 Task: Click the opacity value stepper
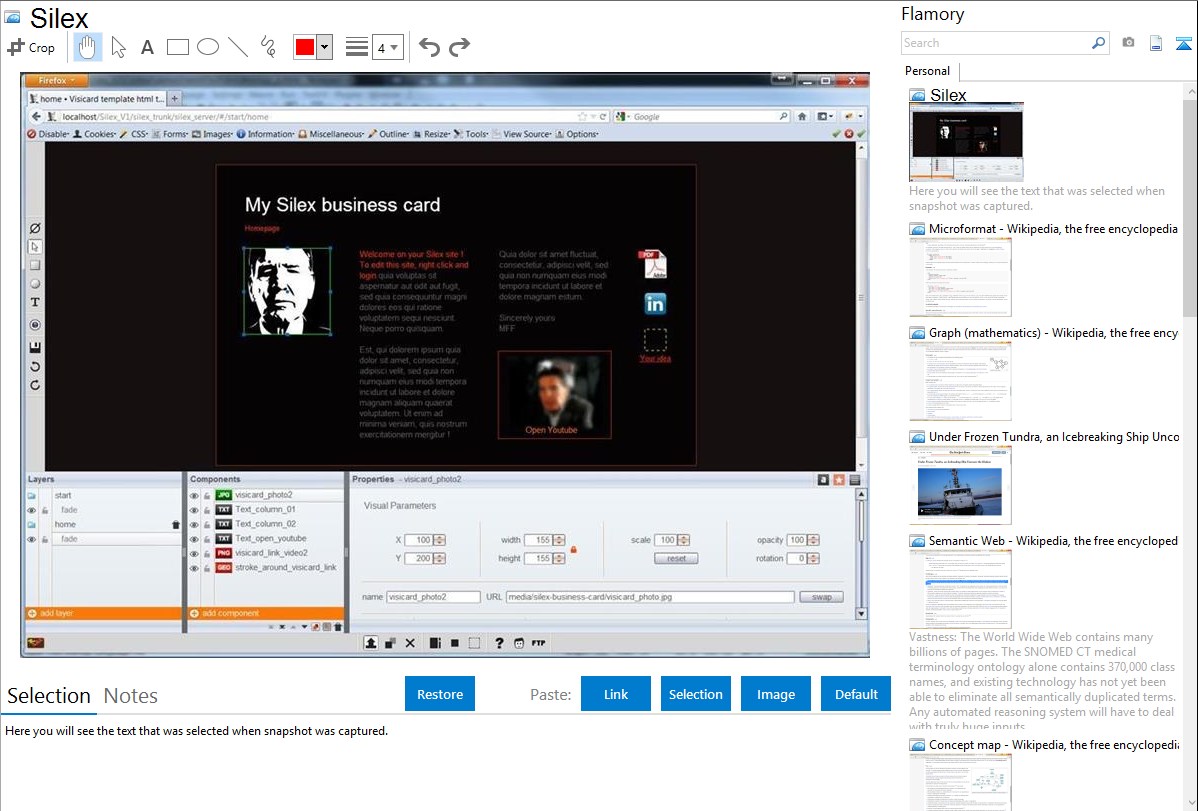813,540
